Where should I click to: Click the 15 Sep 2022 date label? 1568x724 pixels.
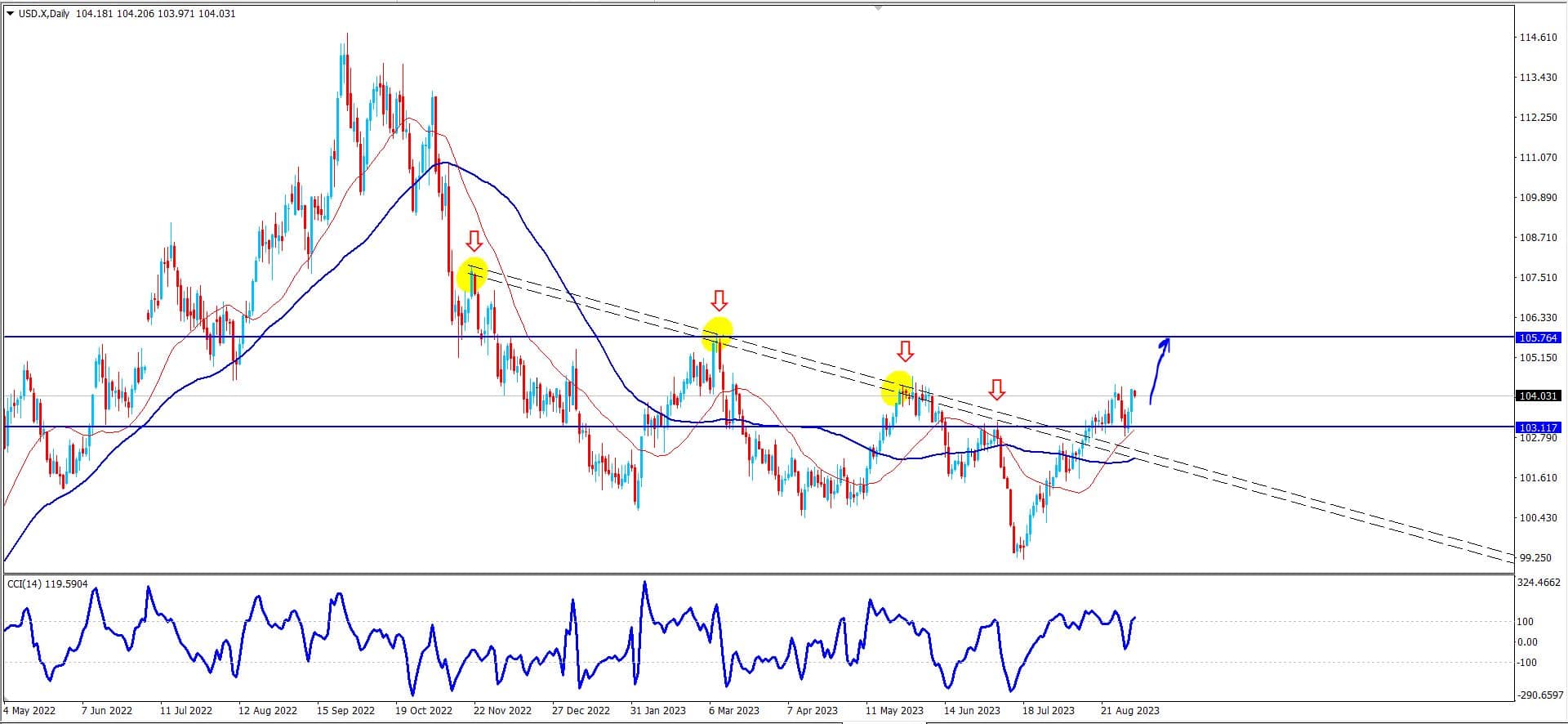click(x=345, y=711)
